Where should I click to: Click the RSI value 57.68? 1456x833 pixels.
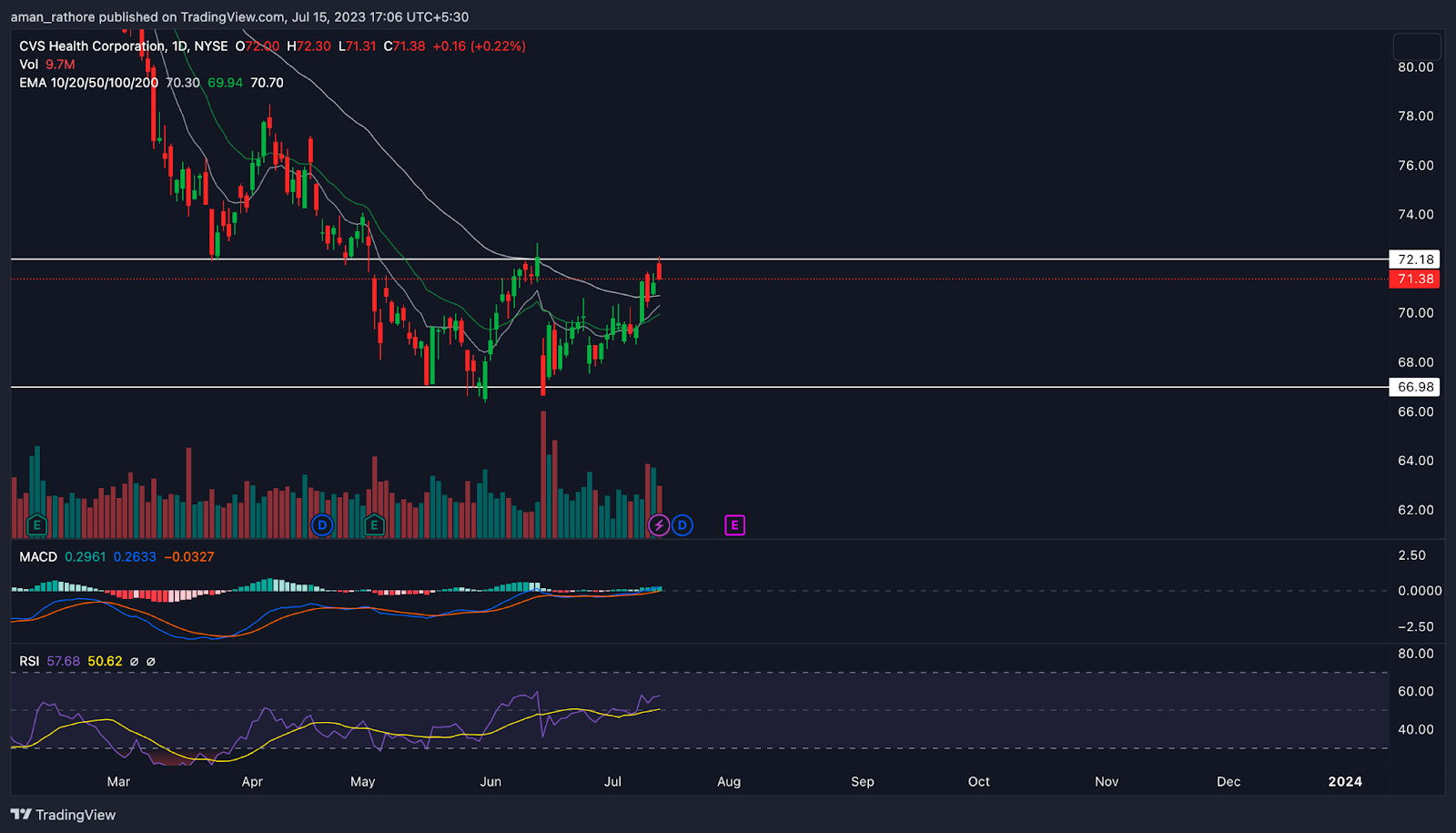(x=64, y=661)
